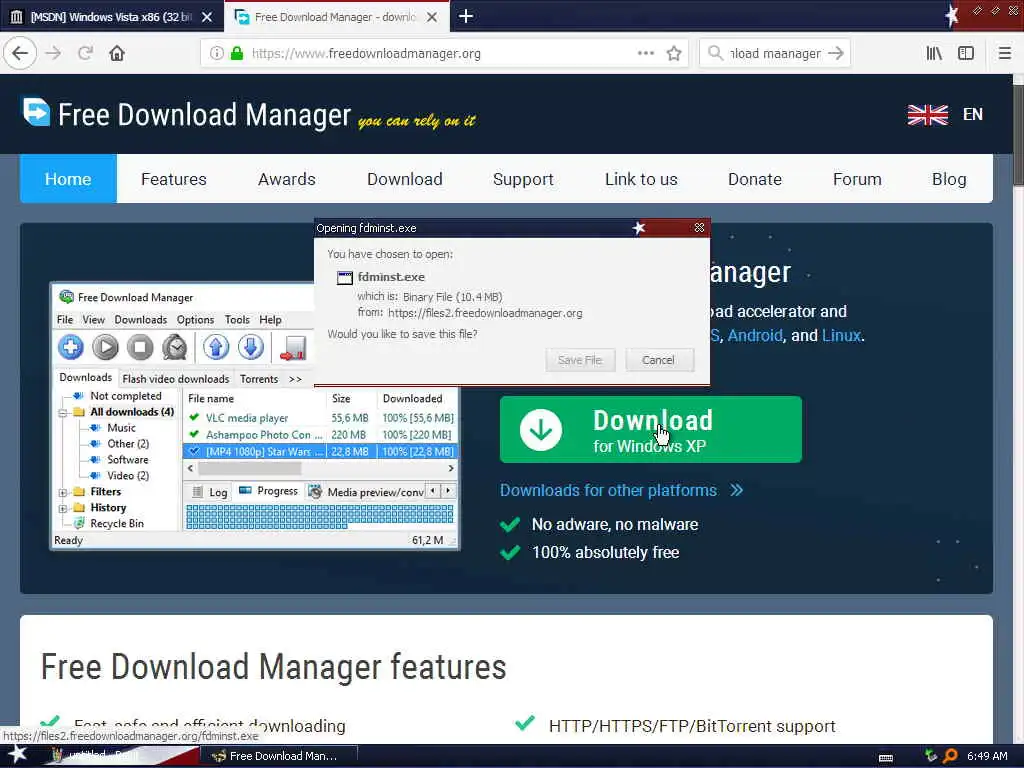Screen dimensions: 1024x768
Task: Expand the Filters tree node
Action: (63, 492)
